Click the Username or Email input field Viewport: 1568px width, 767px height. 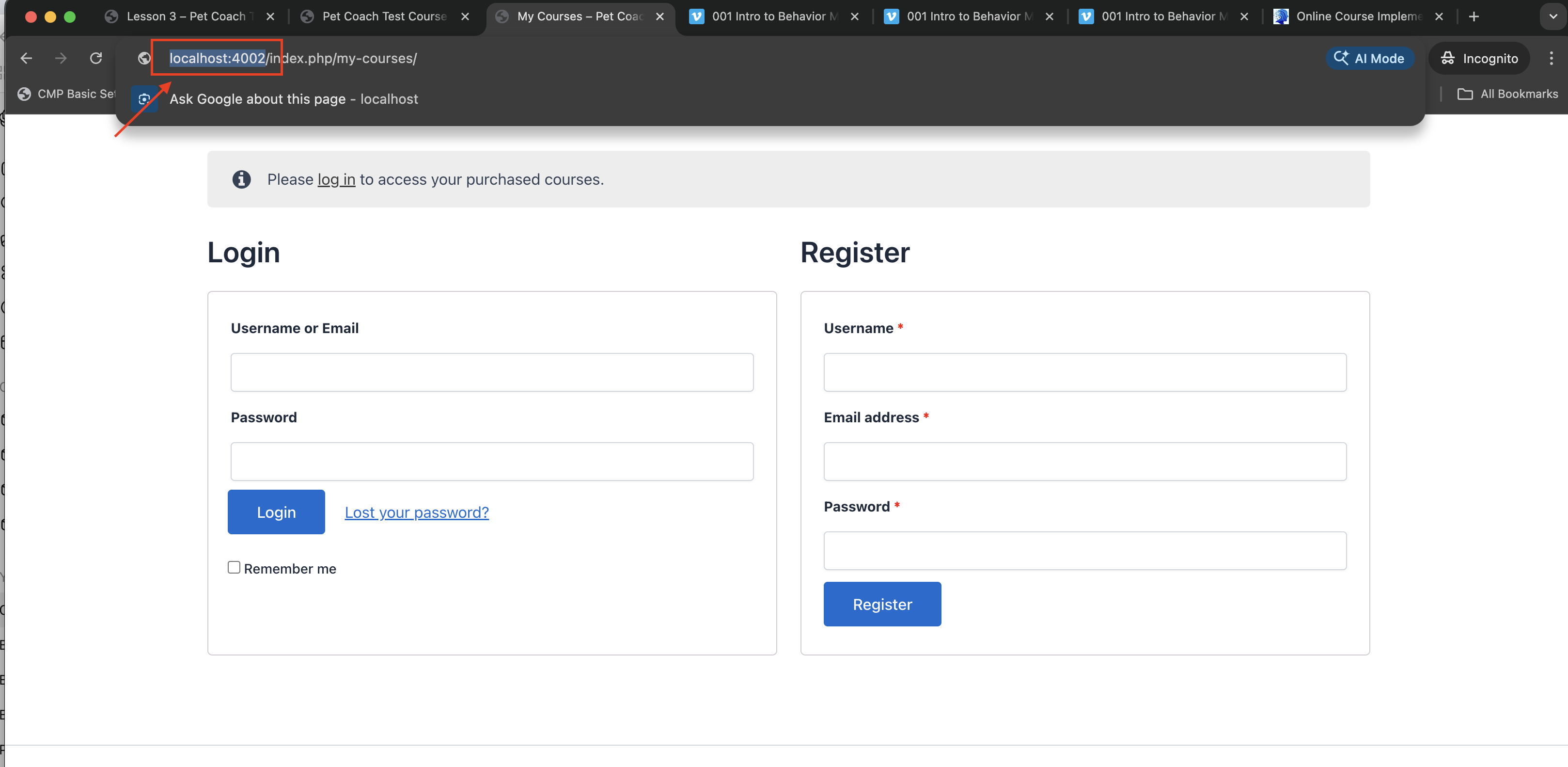tap(491, 371)
